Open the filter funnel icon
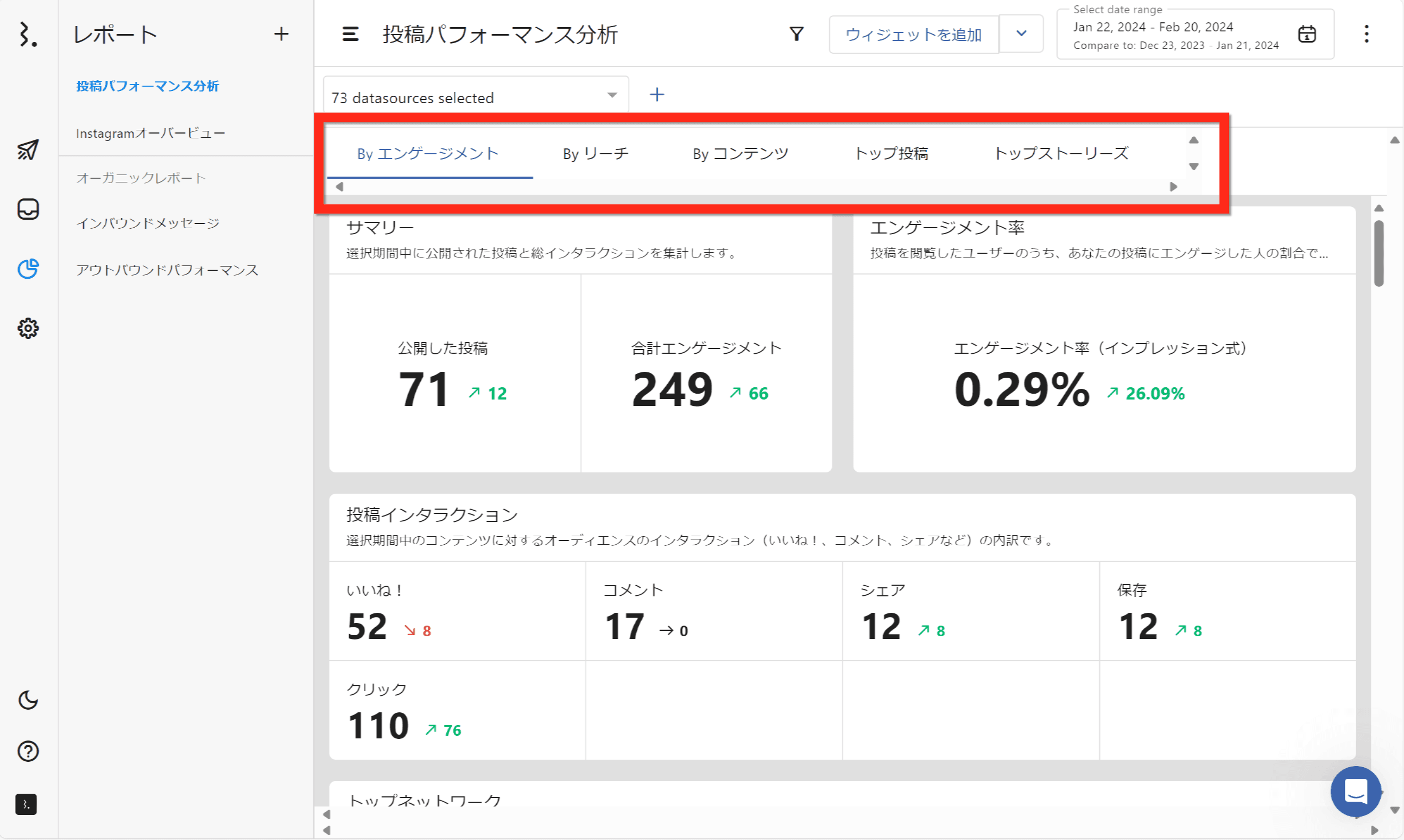This screenshot has height=840, width=1404. tap(796, 34)
